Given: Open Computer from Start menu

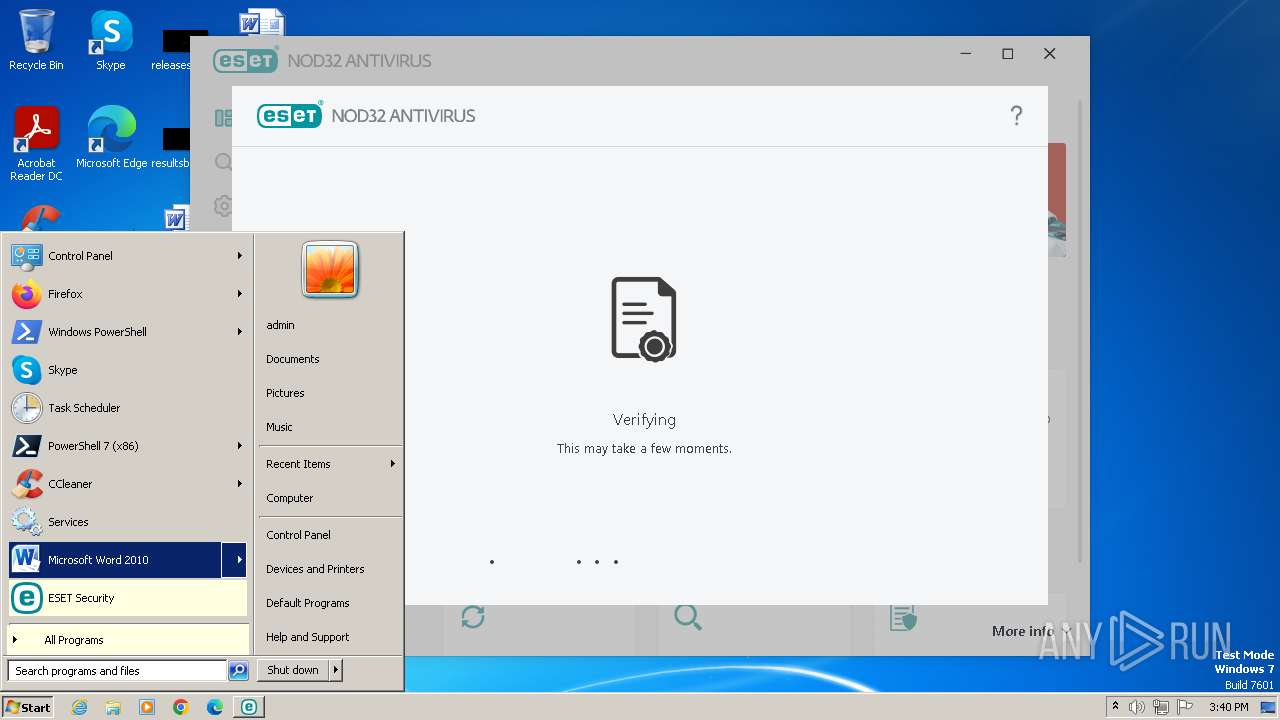Looking at the screenshot, I should pyautogui.click(x=330, y=498).
